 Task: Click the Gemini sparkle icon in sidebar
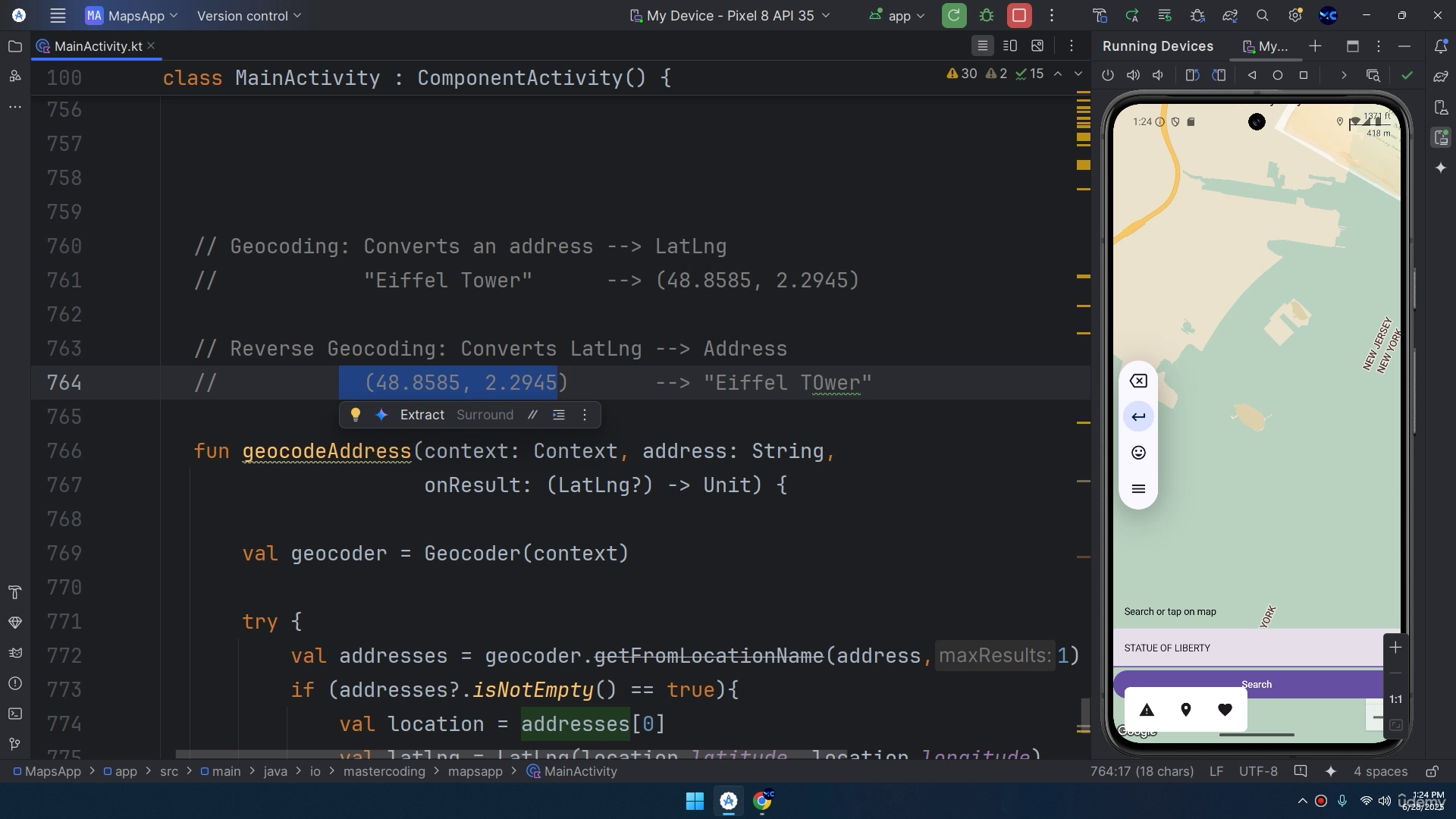click(x=1441, y=168)
